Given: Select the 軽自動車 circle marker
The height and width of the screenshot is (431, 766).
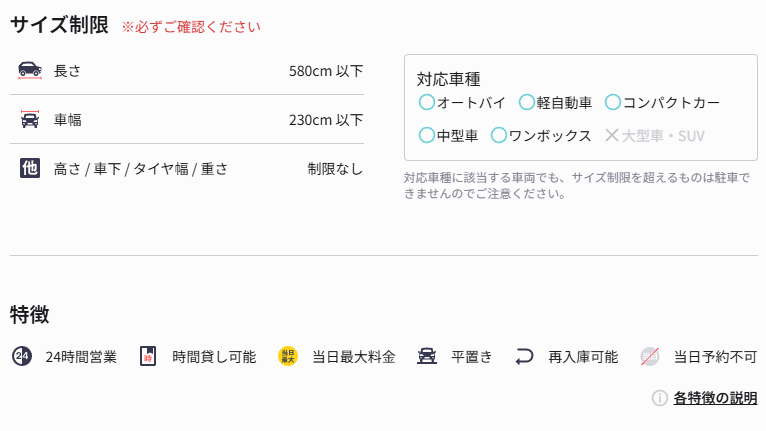Looking at the screenshot, I should [526, 102].
